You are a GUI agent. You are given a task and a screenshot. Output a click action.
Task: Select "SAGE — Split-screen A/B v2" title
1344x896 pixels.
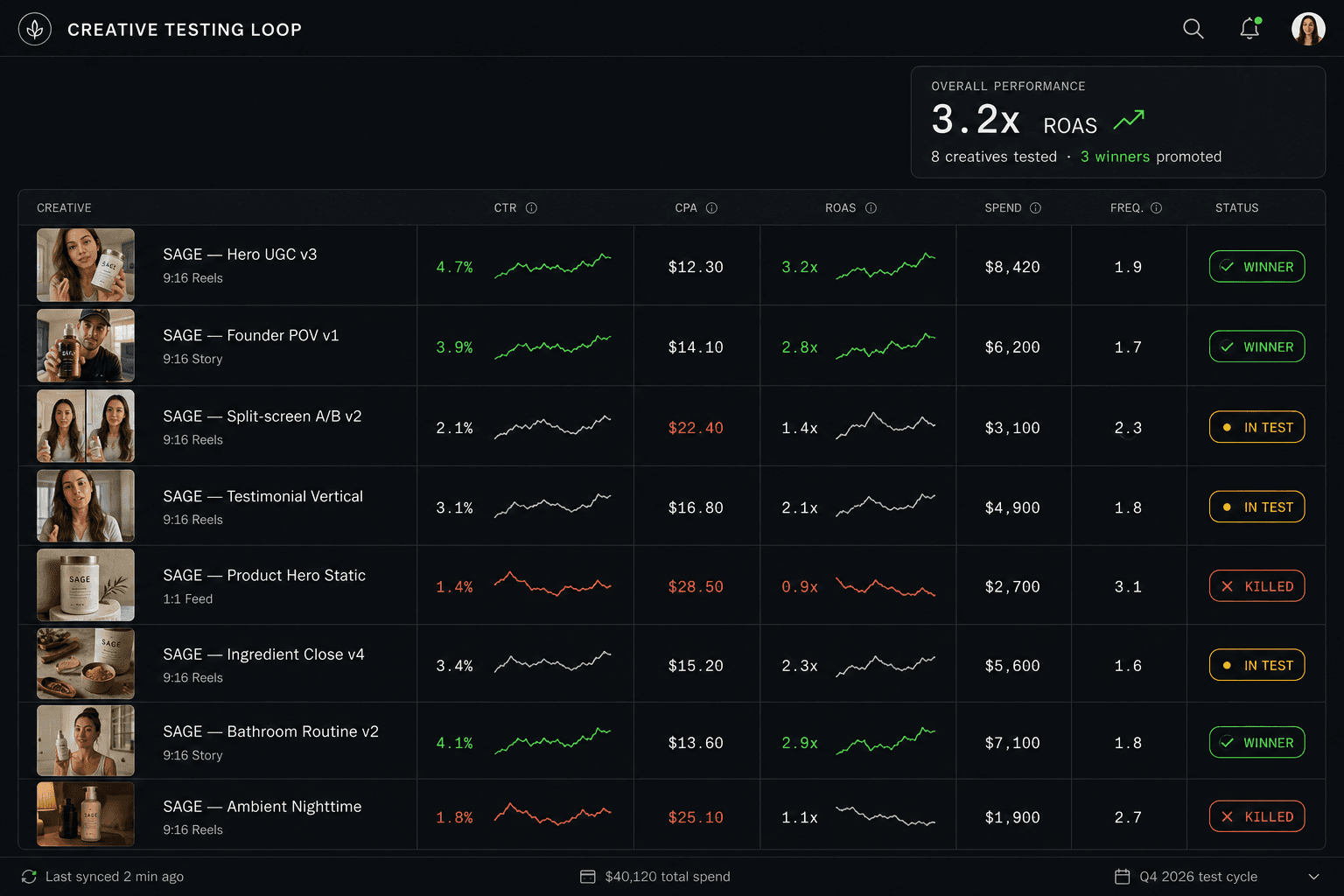pyautogui.click(x=262, y=416)
